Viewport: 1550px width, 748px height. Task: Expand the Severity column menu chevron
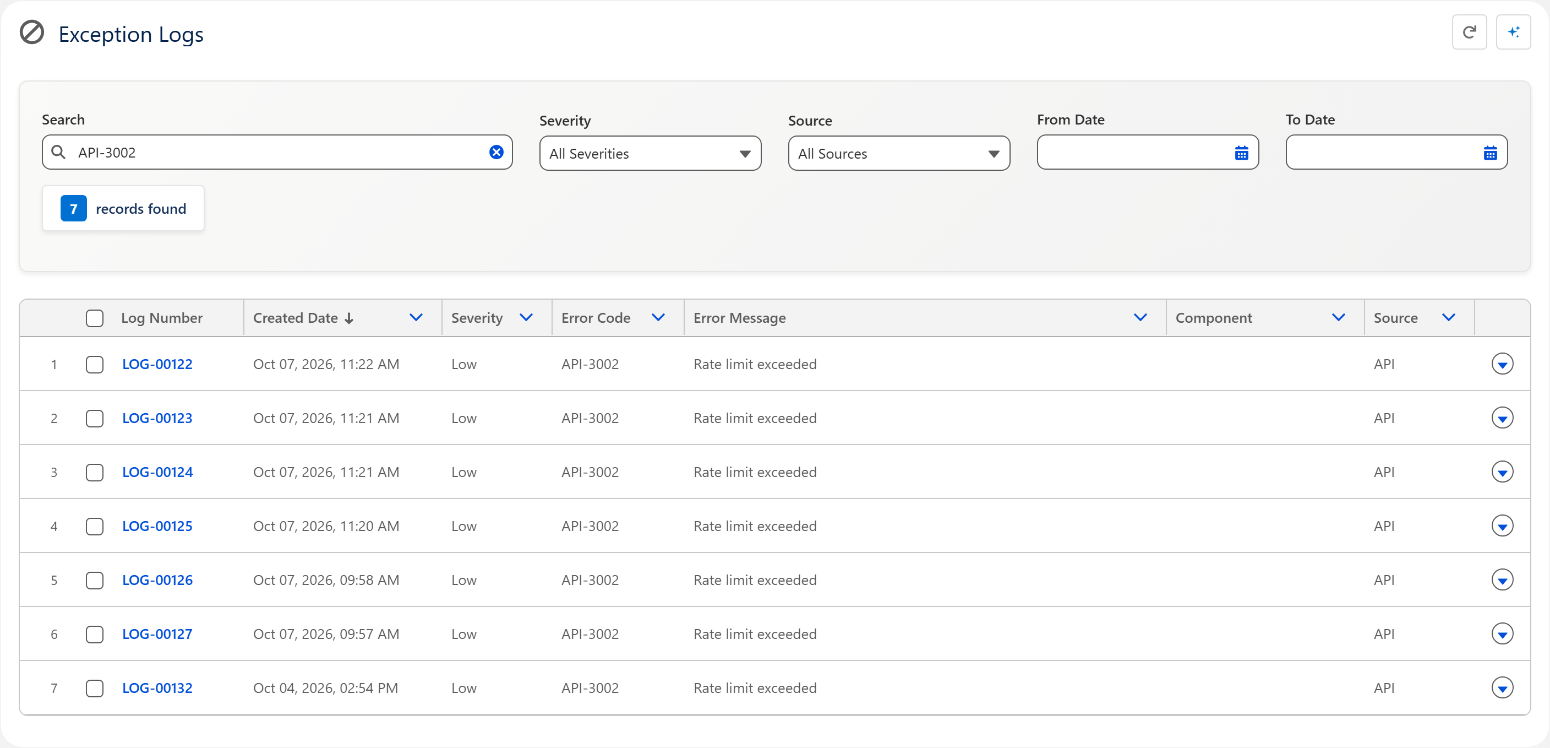pyautogui.click(x=526, y=318)
